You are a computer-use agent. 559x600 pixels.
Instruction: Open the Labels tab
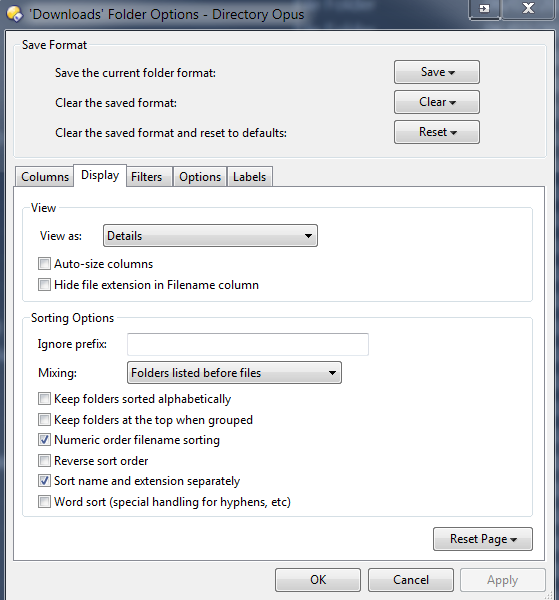(249, 177)
